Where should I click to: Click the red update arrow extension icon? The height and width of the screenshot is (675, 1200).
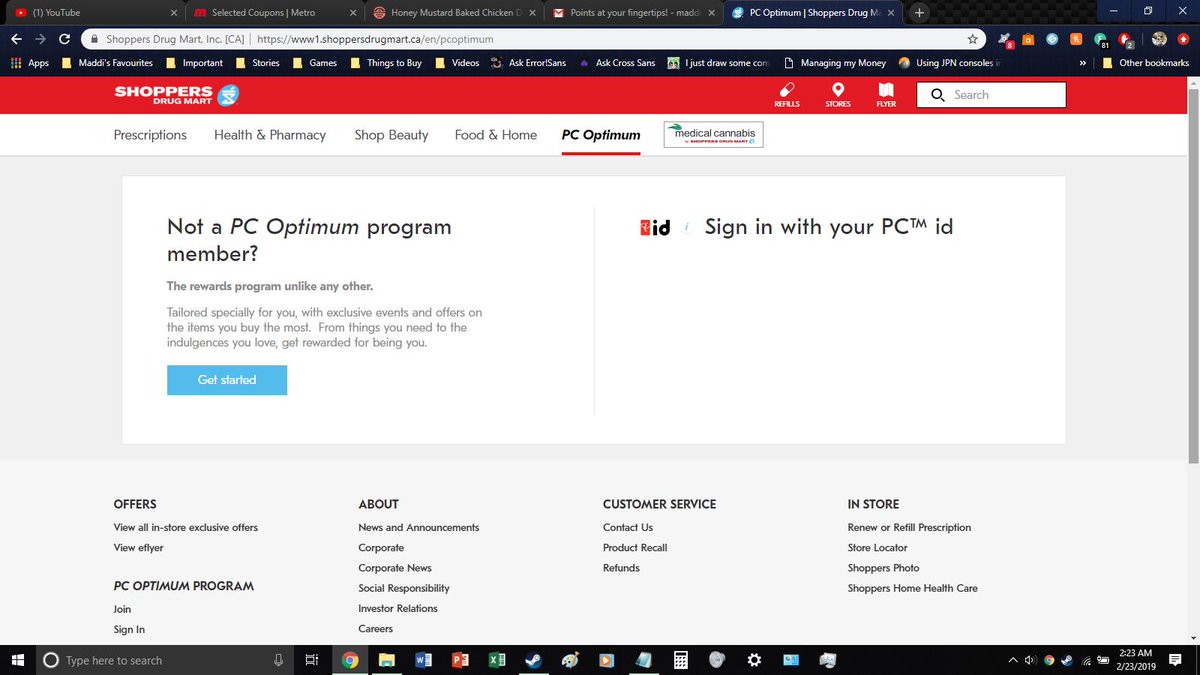(x=1183, y=39)
